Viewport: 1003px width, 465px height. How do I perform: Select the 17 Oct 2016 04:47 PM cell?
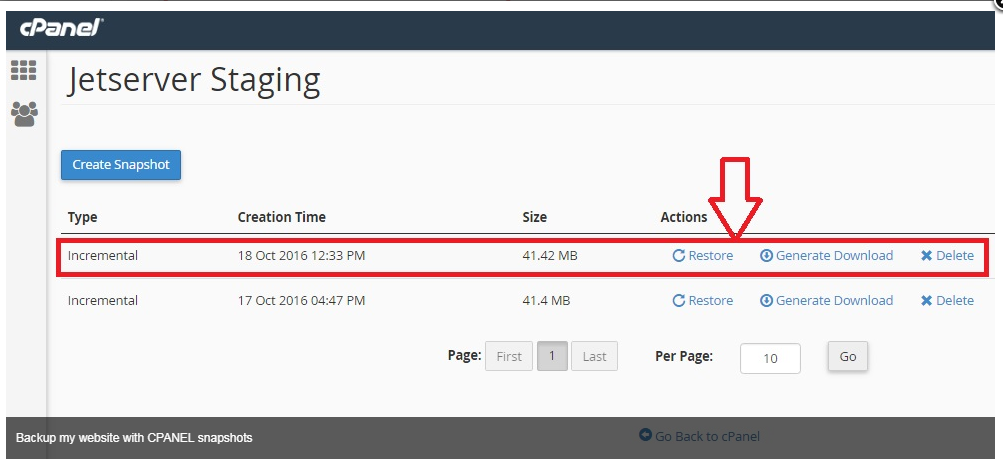click(x=301, y=301)
